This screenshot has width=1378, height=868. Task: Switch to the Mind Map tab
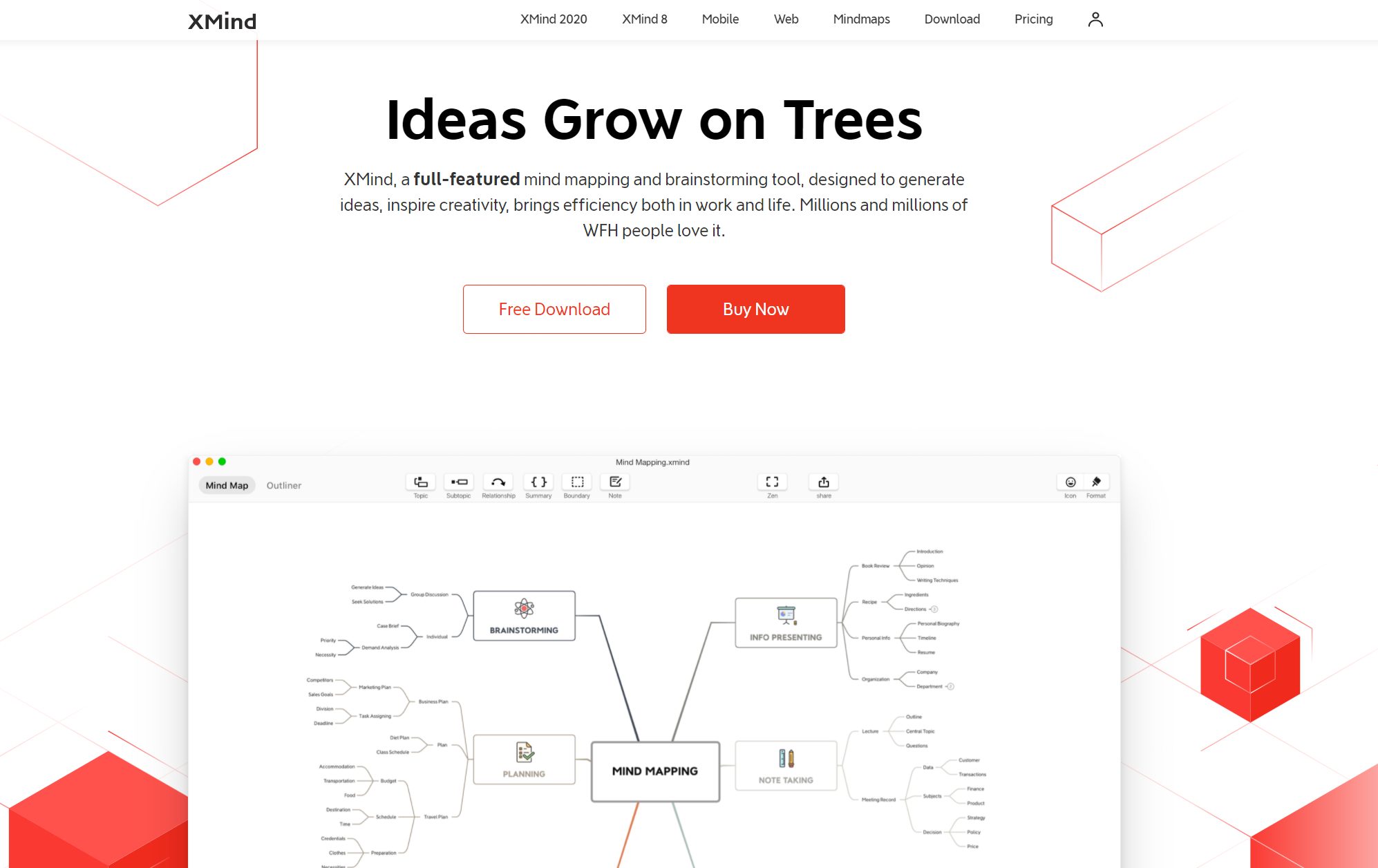coord(227,485)
